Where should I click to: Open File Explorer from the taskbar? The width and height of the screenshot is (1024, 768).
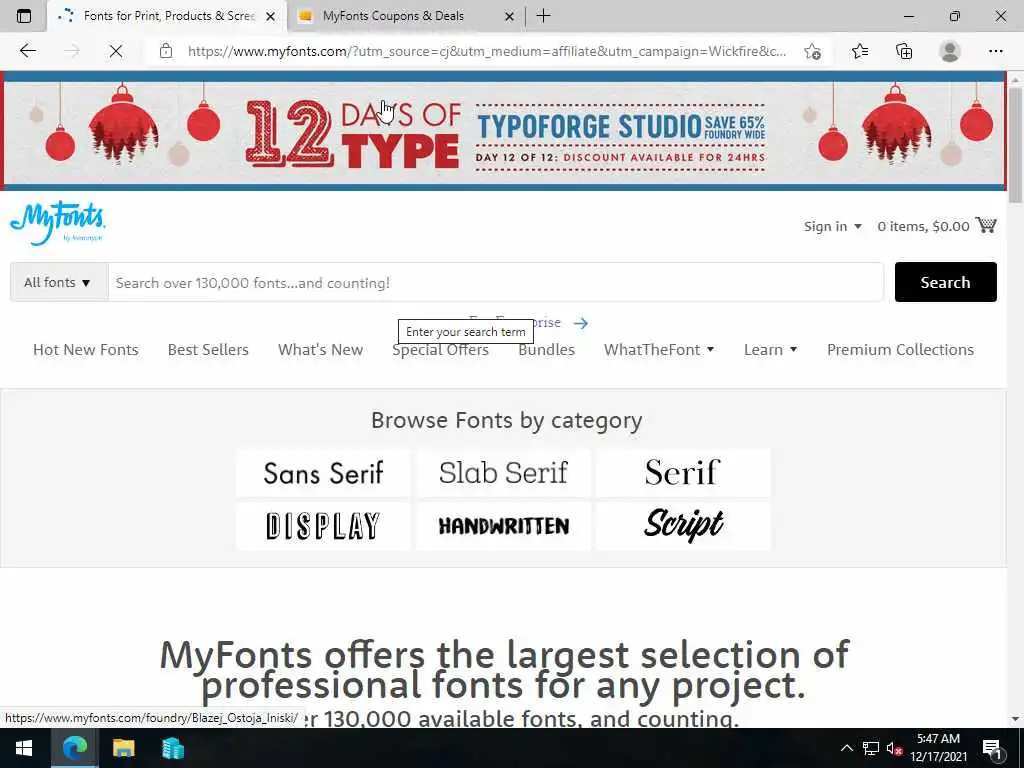(x=123, y=748)
